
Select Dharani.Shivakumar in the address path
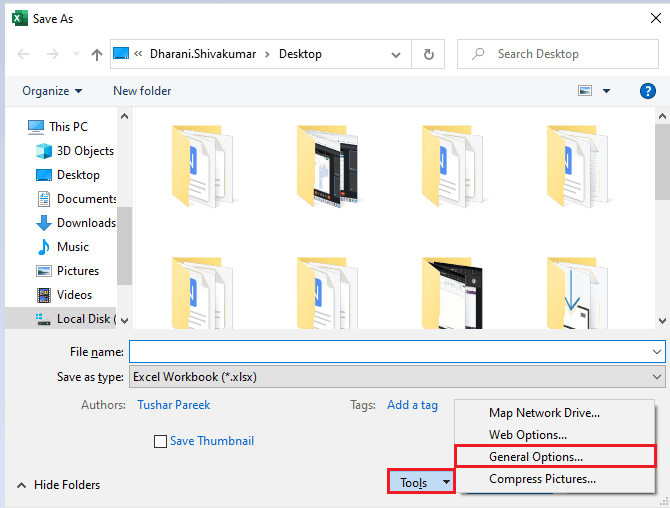(203, 54)
